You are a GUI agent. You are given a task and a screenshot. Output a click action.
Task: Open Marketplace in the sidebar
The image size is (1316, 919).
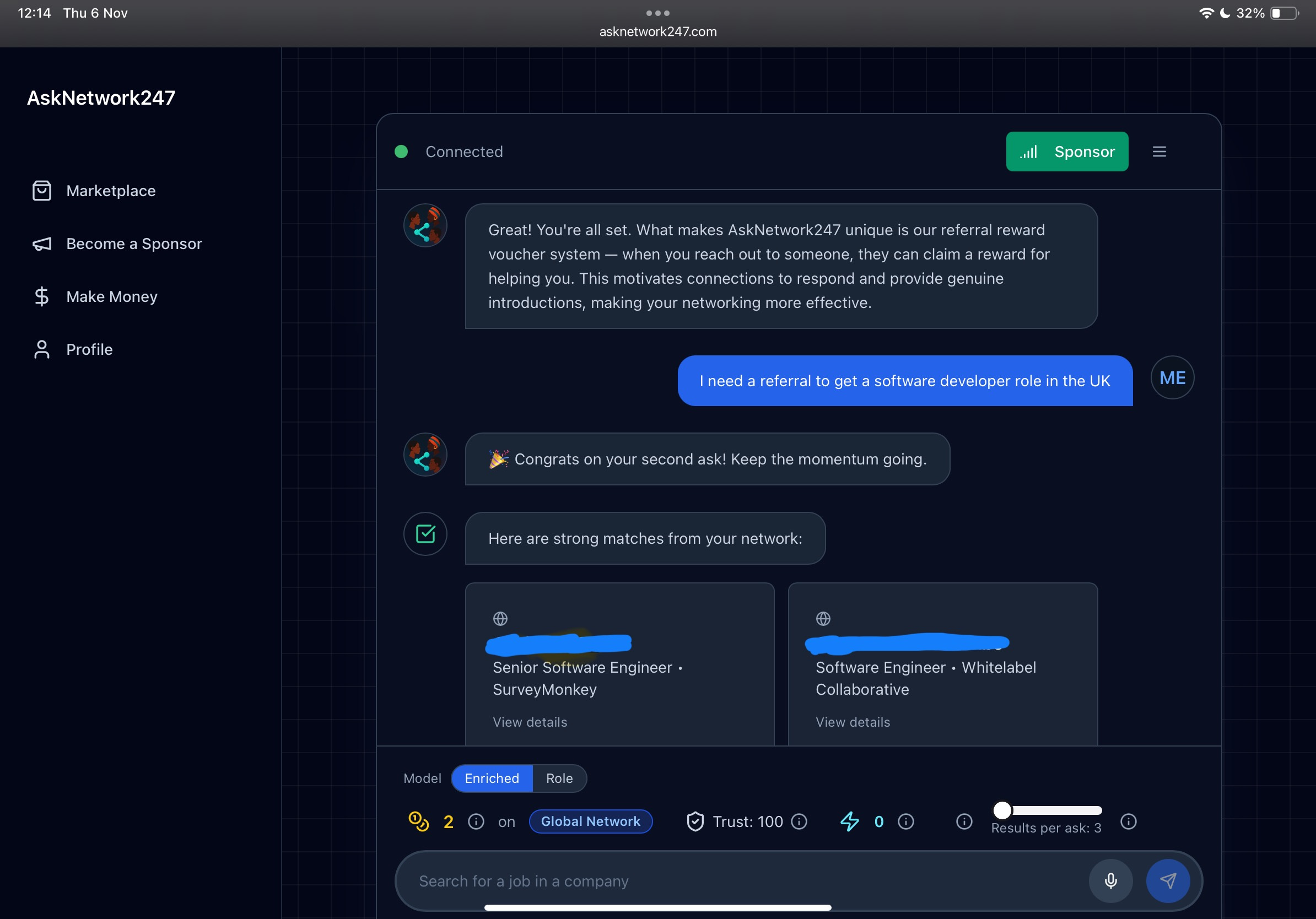[111, 191]
